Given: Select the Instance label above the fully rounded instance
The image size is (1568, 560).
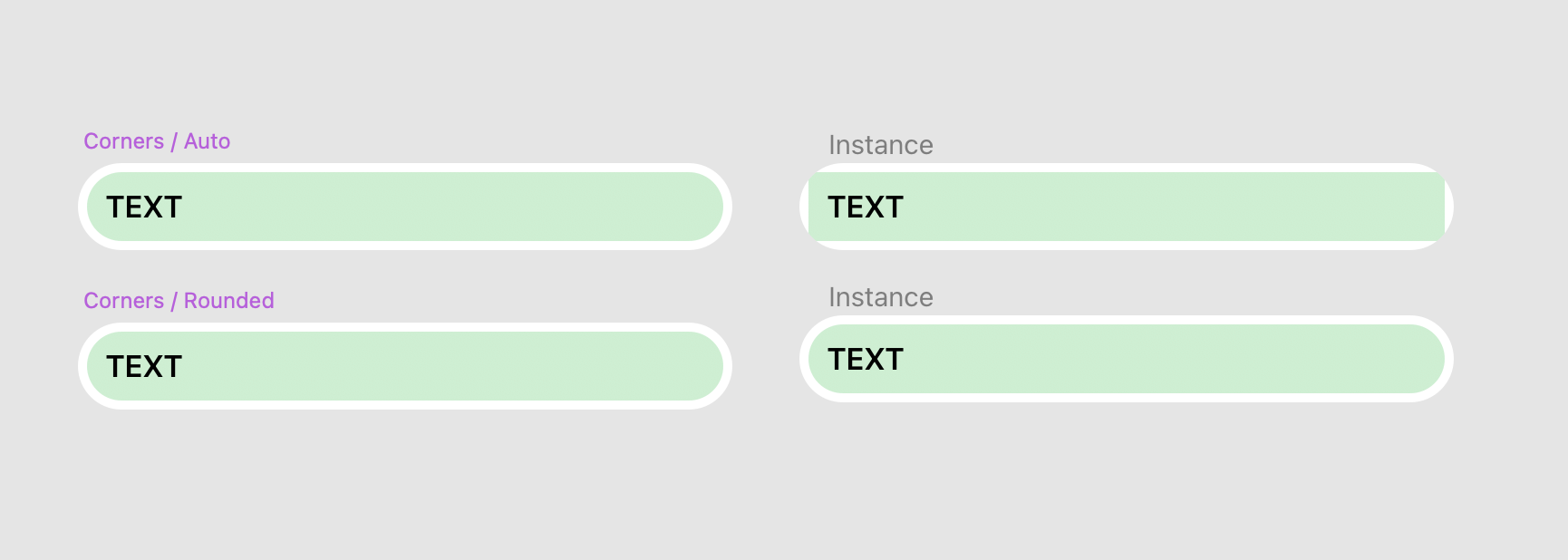Looking at the screenshot, I should [880, 297].
